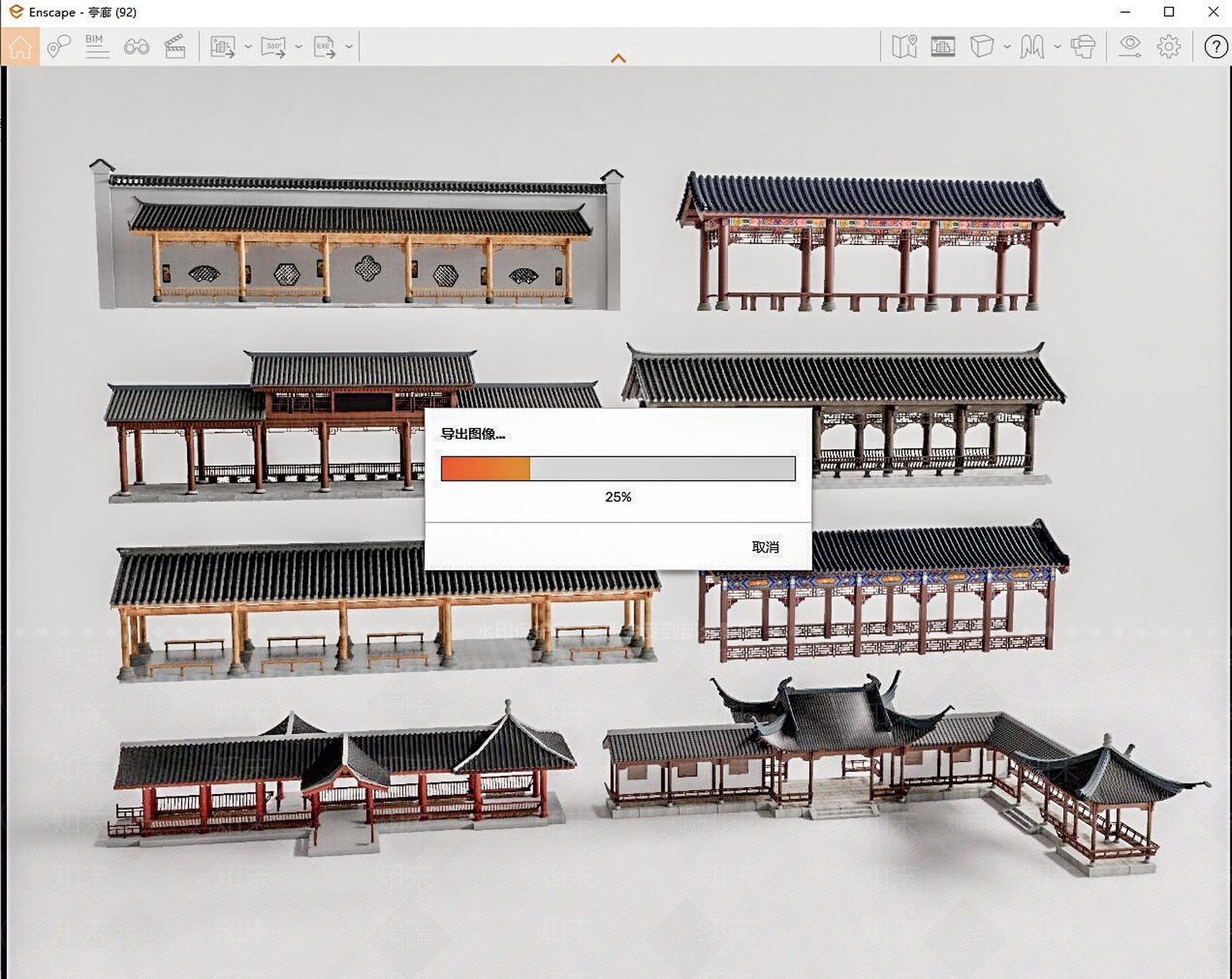Open the help question mark

click(x=1216, y=47)
